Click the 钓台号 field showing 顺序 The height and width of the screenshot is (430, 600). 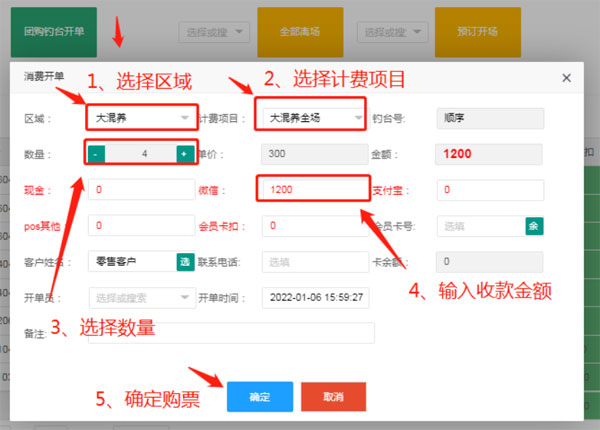pos(490,118)
